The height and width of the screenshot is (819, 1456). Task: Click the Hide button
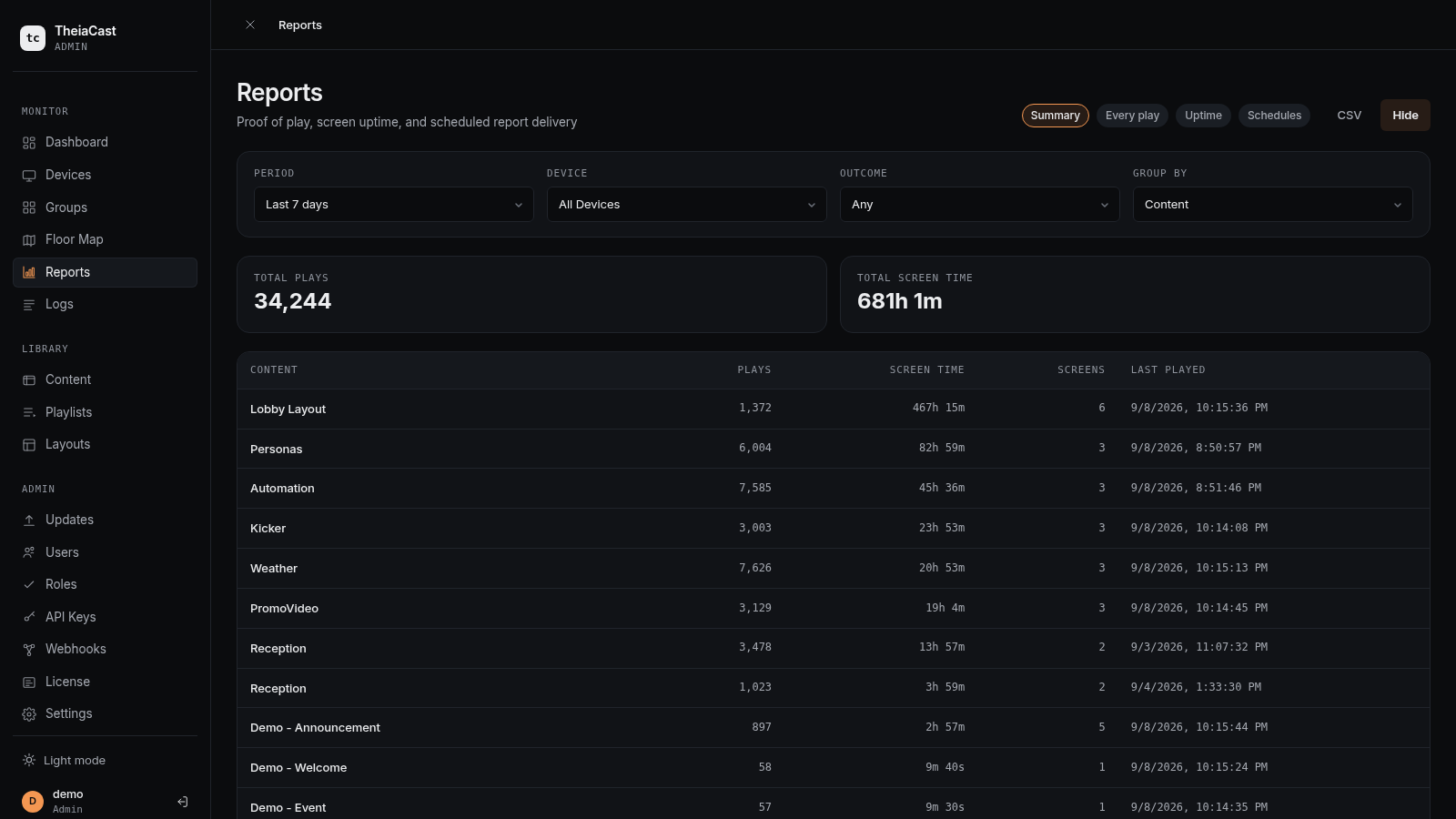[x=1405, y=116]
